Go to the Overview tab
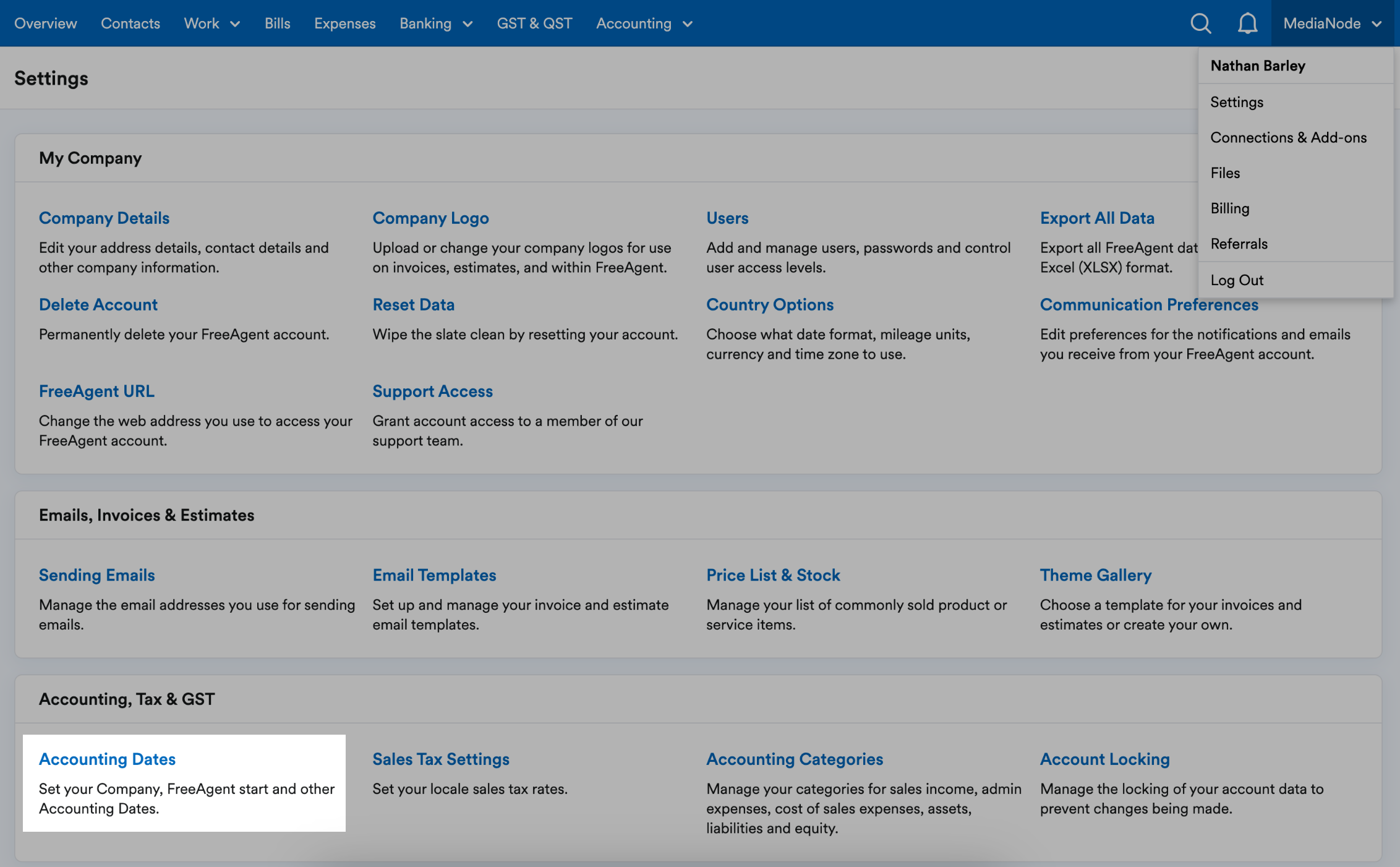Image resolution: width=1400 pixels, height=867 pixels. click(46, 23)
